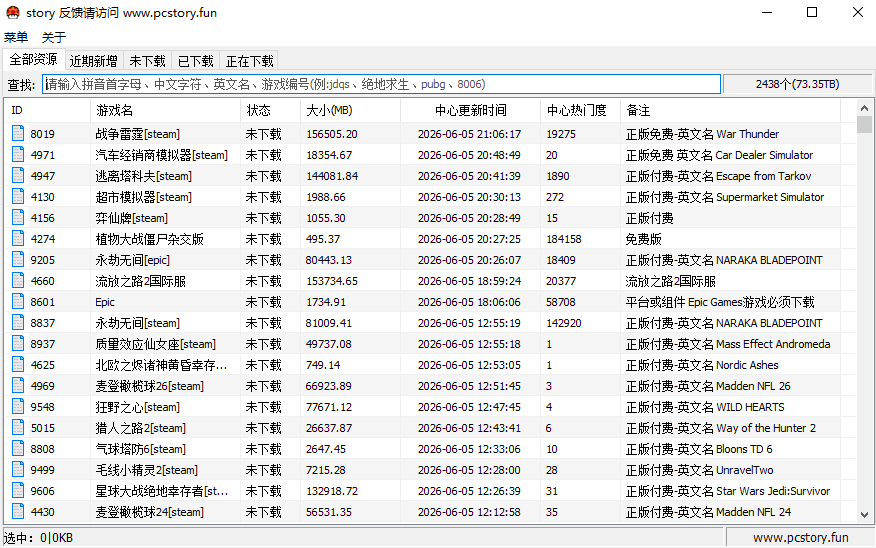The image size is (876, 548).
Task: Open the www.pcstory.fun link in status bar
Action: (x=801, y=537)
